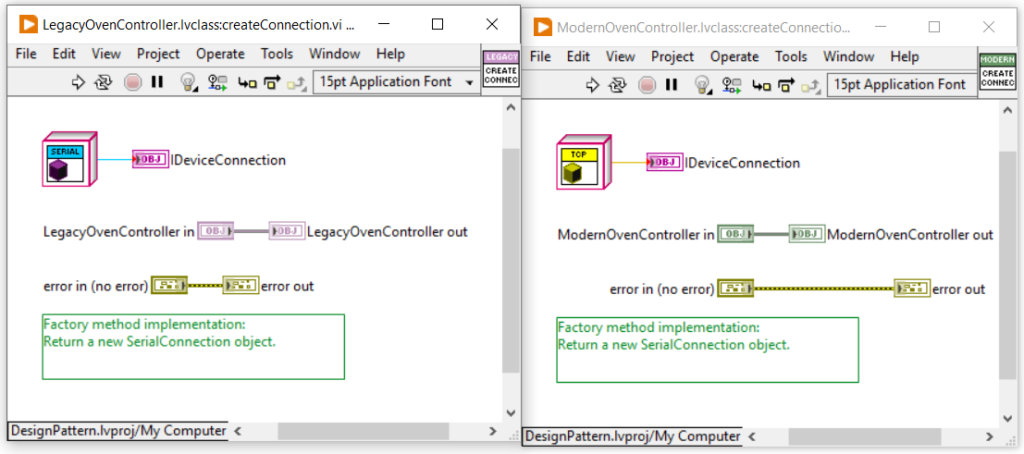Click the LEGACY CREATE CONNEC VI icon

click(501, 69)
